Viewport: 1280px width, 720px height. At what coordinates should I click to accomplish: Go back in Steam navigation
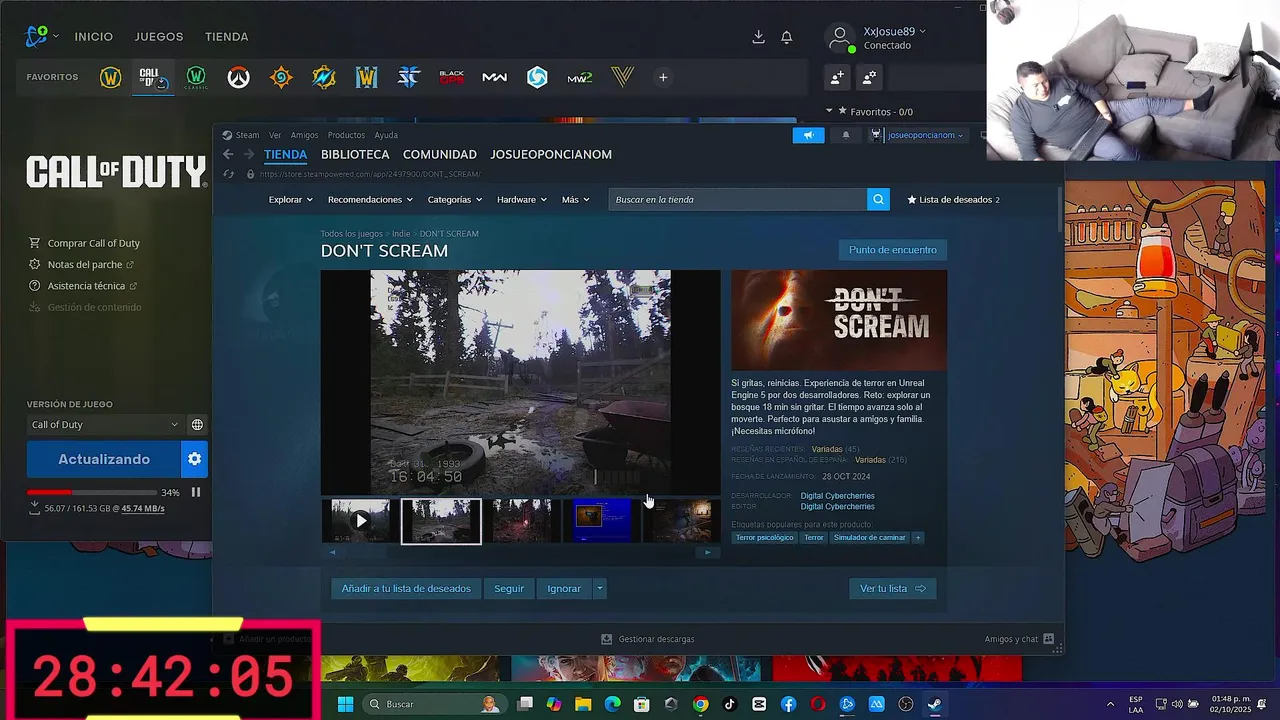tap(228, 154)
